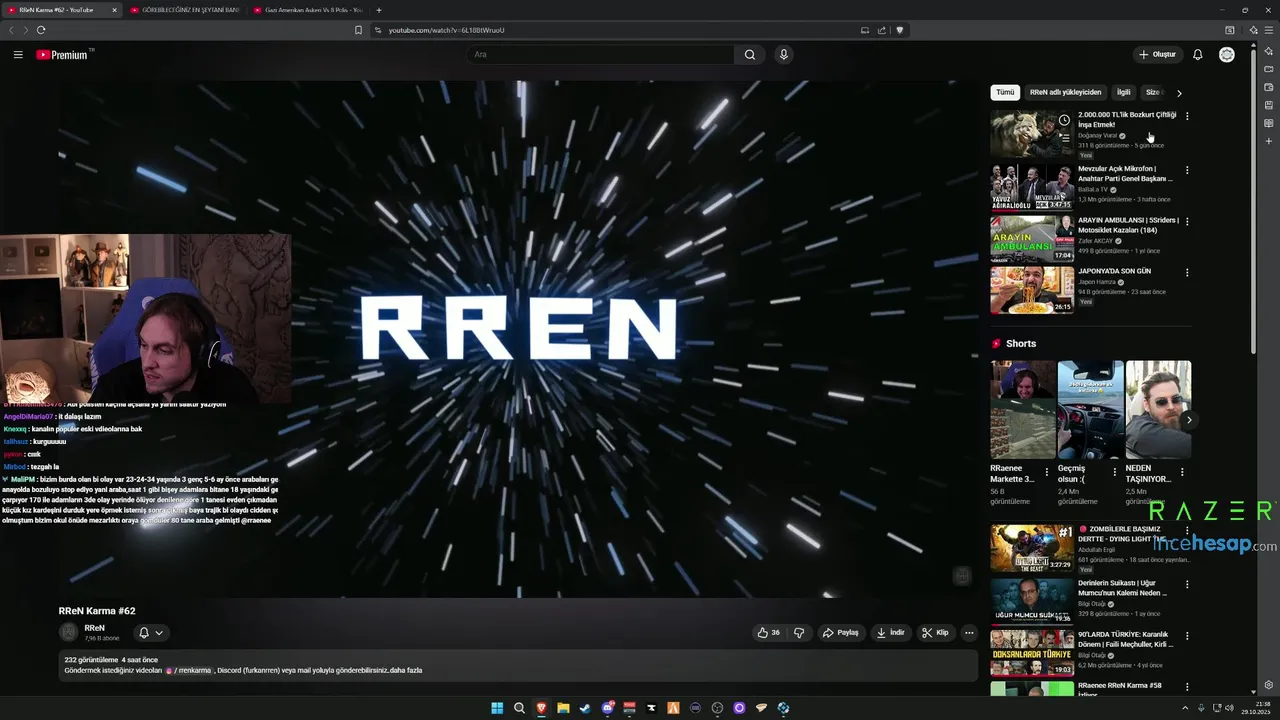Show more filter chips with arrow
Image resolution: width=1280 pixels, height=720 pixels.
(1179, 93)
